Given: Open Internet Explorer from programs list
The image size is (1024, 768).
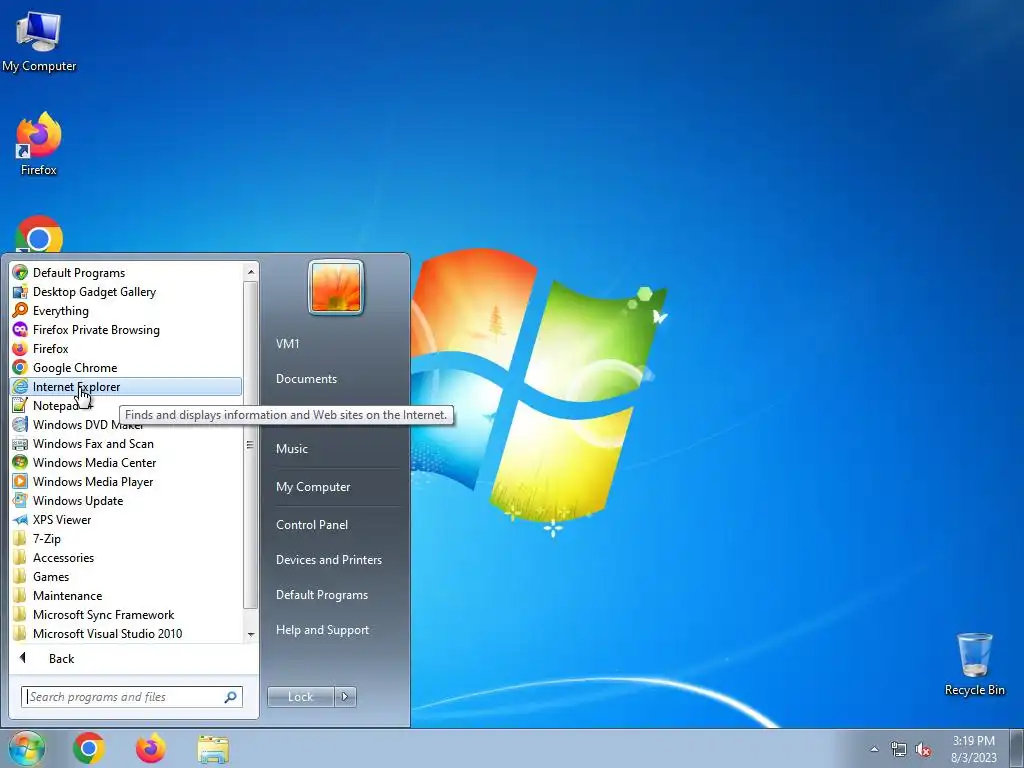Looking at the screenshot, I should [126, 387].
